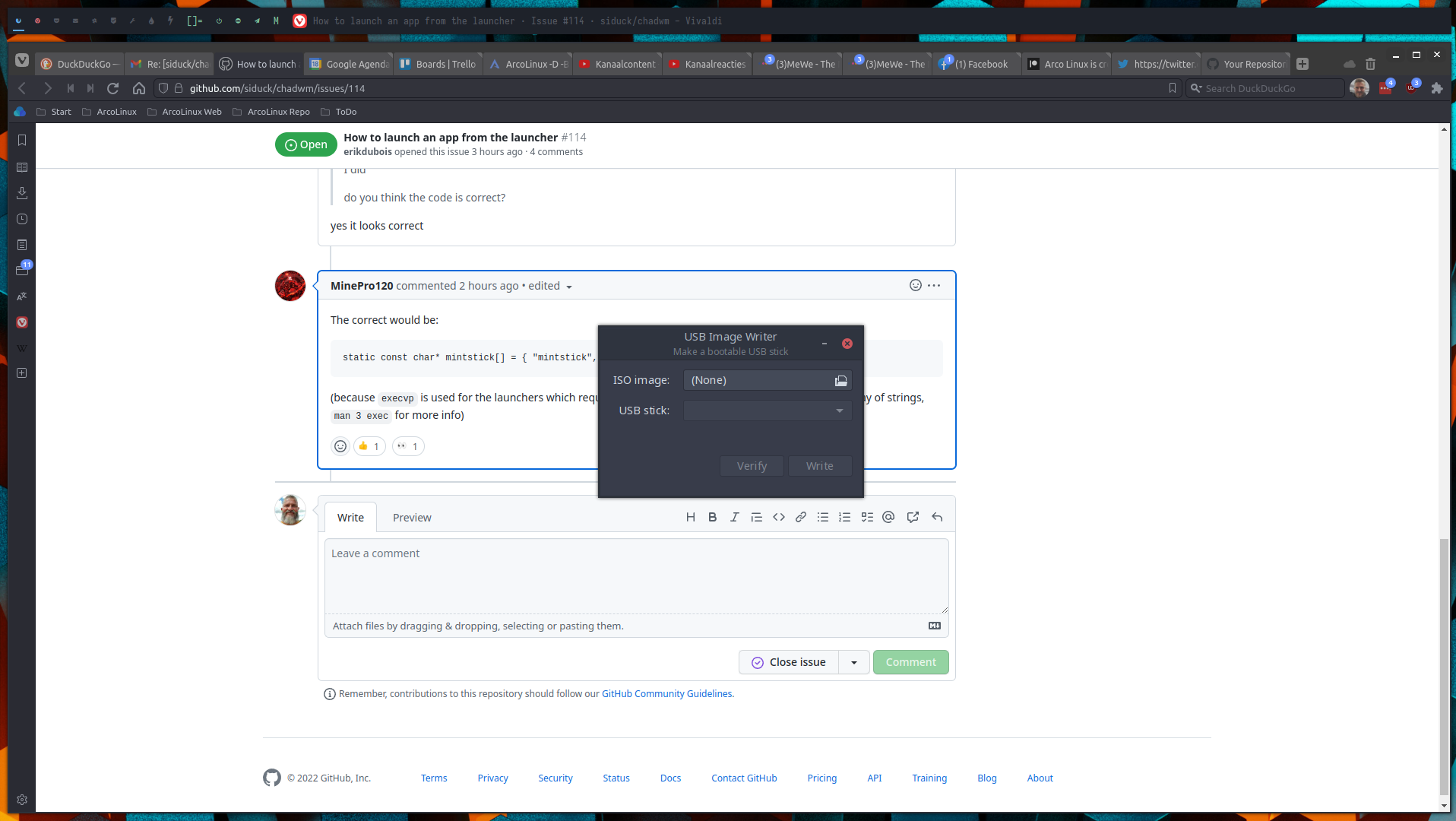The width and height of the screenshot is (1456, 821).
Task: Toggle the thumbs-up reaction on MinePro120's comment
Action: coord(369,446)
